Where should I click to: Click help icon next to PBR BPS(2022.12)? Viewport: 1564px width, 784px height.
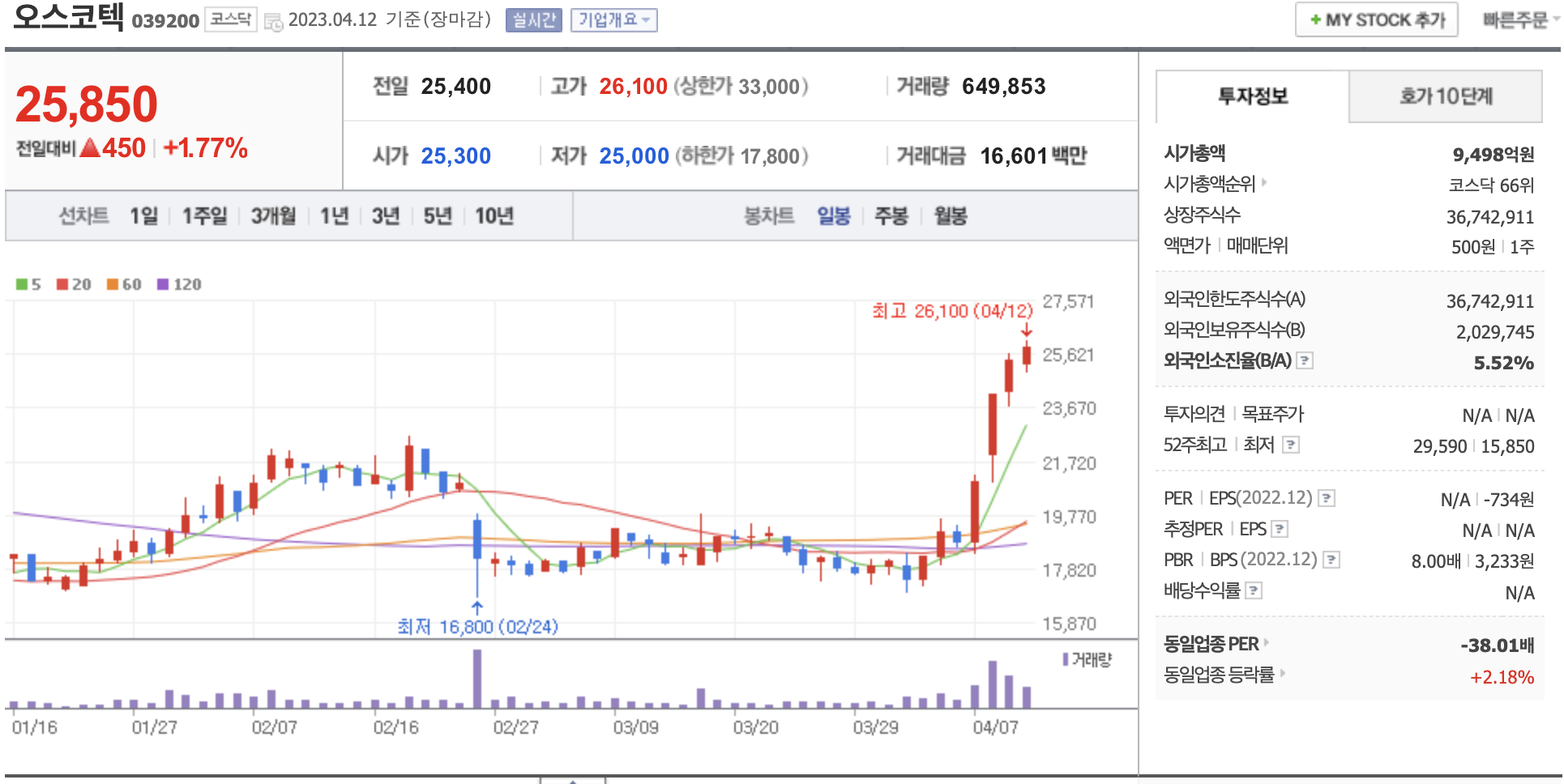tap(1331, 560)
